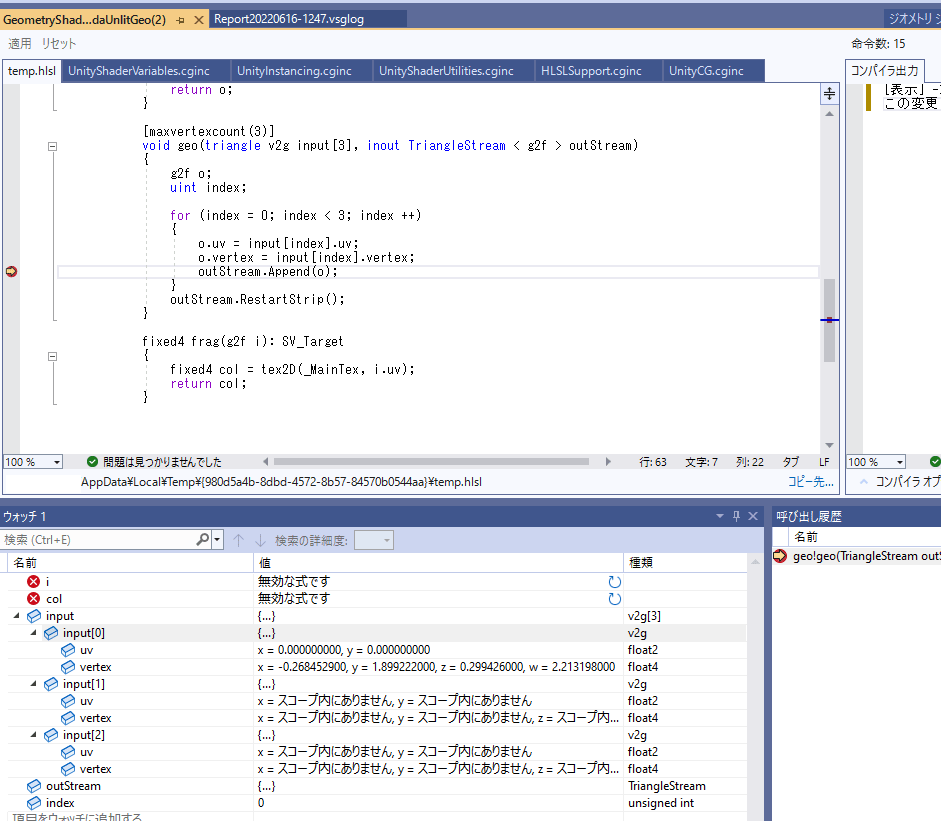The image size is (941, 821).
Task: Open the UnityShaderVariables.cginc tab
Action: point(139,71)
